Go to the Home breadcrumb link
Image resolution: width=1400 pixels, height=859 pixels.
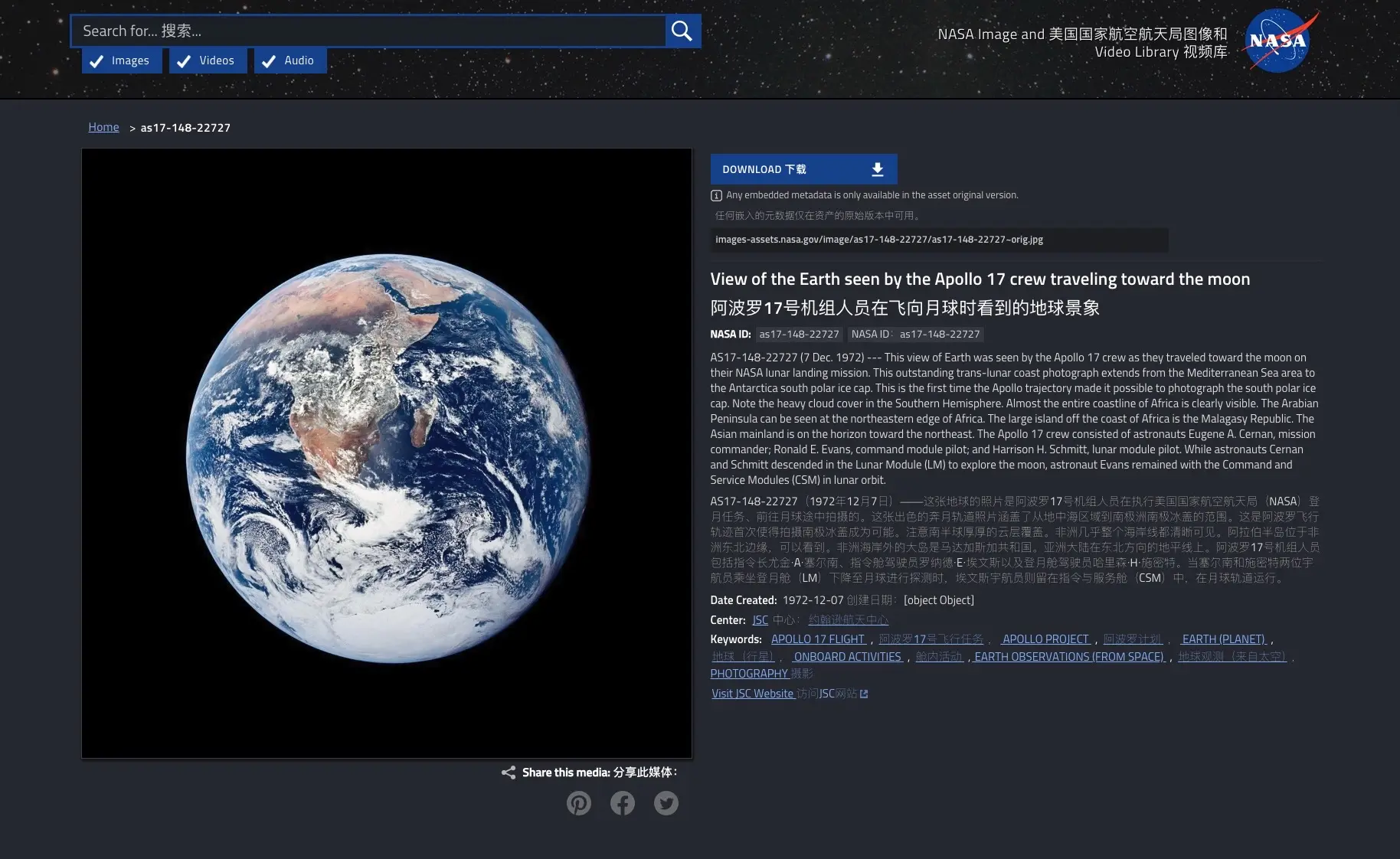pyautogui.click(x=103, y=127)
